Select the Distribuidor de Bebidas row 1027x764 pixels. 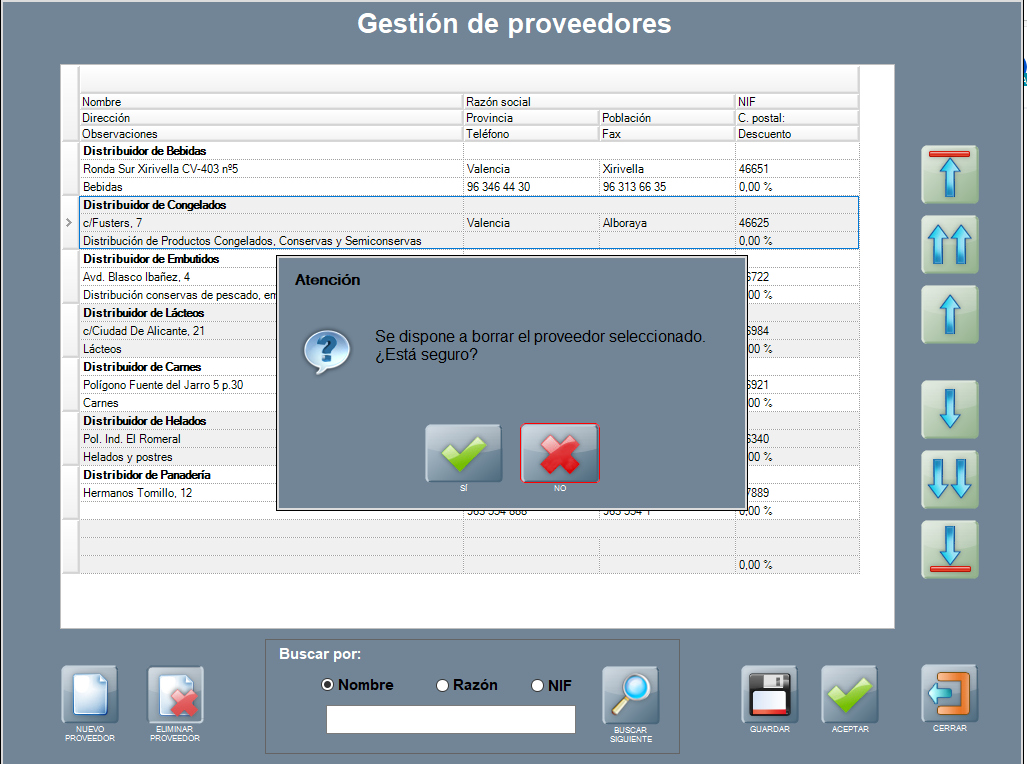point(270,151)
